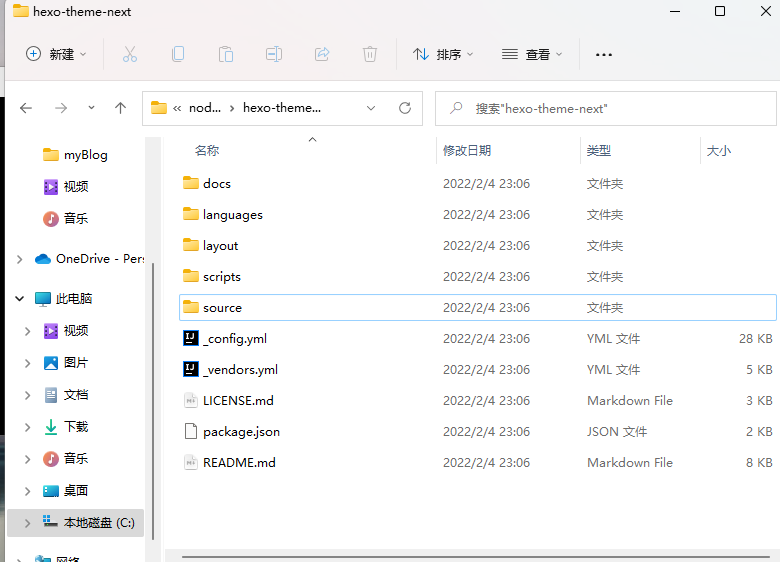Viewport: 780px width, 562px height.
Task: Click the languages folder icon
Action: [191, 214]
